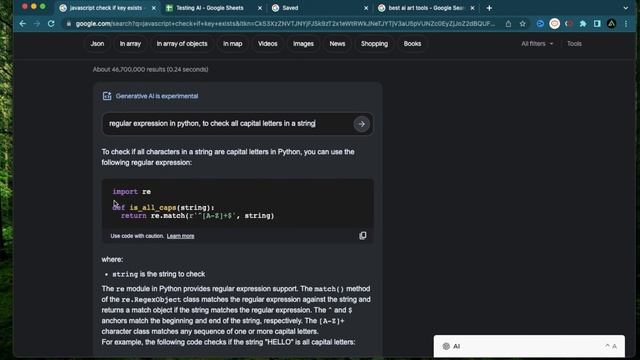The width and height of the screenshot is (640, 360).
Task: Open the Chrome profile avatar
Action: point(611,24)
